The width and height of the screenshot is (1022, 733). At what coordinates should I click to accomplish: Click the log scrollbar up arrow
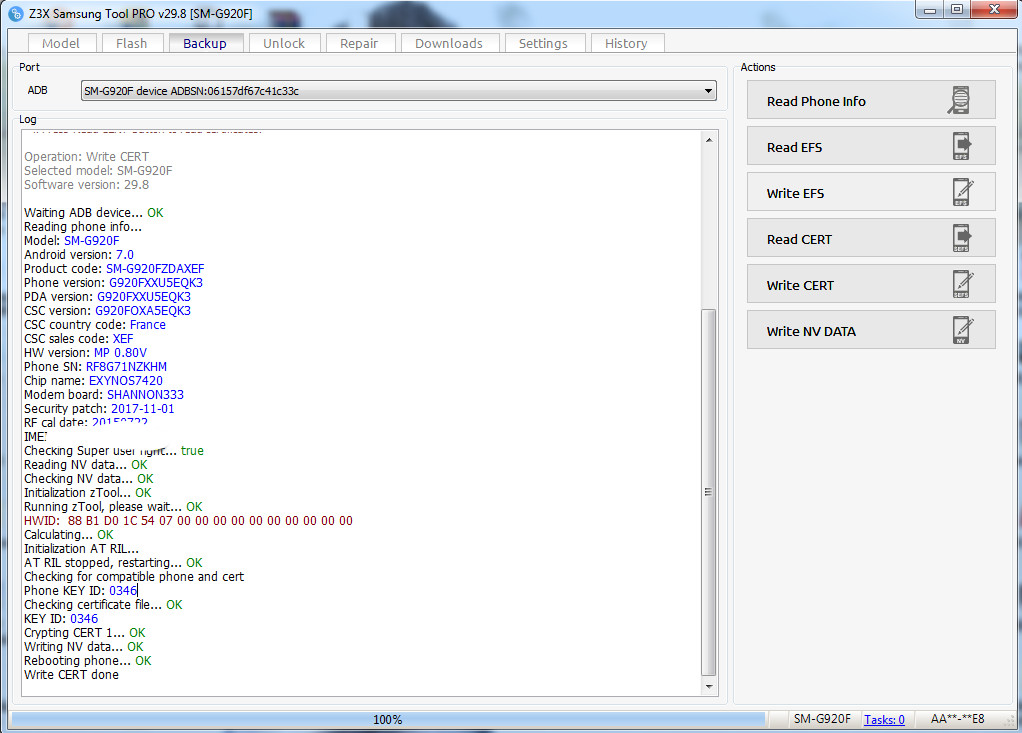tap(708, 139)
